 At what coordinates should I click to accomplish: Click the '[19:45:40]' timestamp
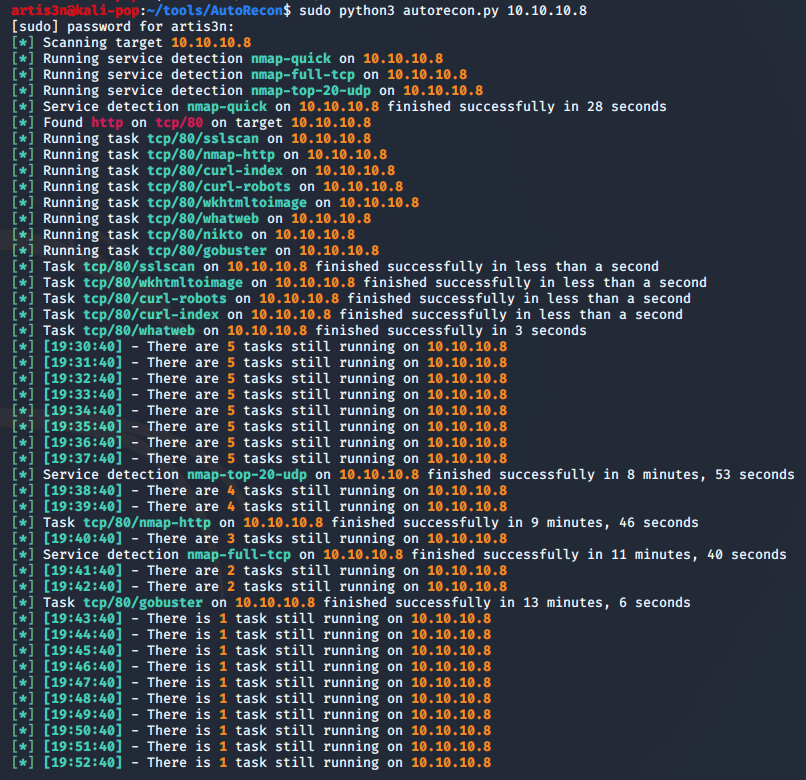point(83,650)
